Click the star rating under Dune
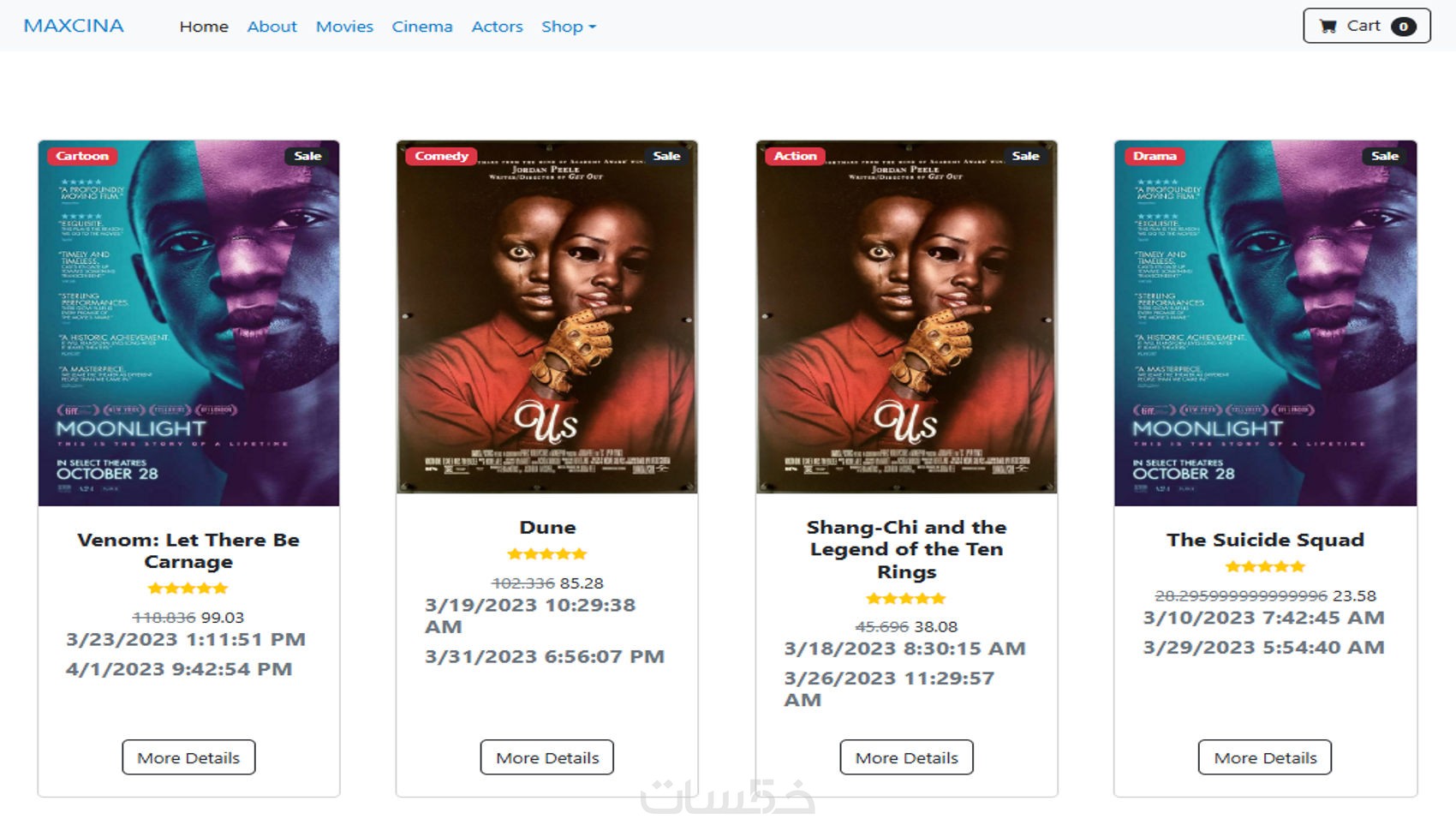Viewport: 1456px width, 831px height. [x=547, y=554]
